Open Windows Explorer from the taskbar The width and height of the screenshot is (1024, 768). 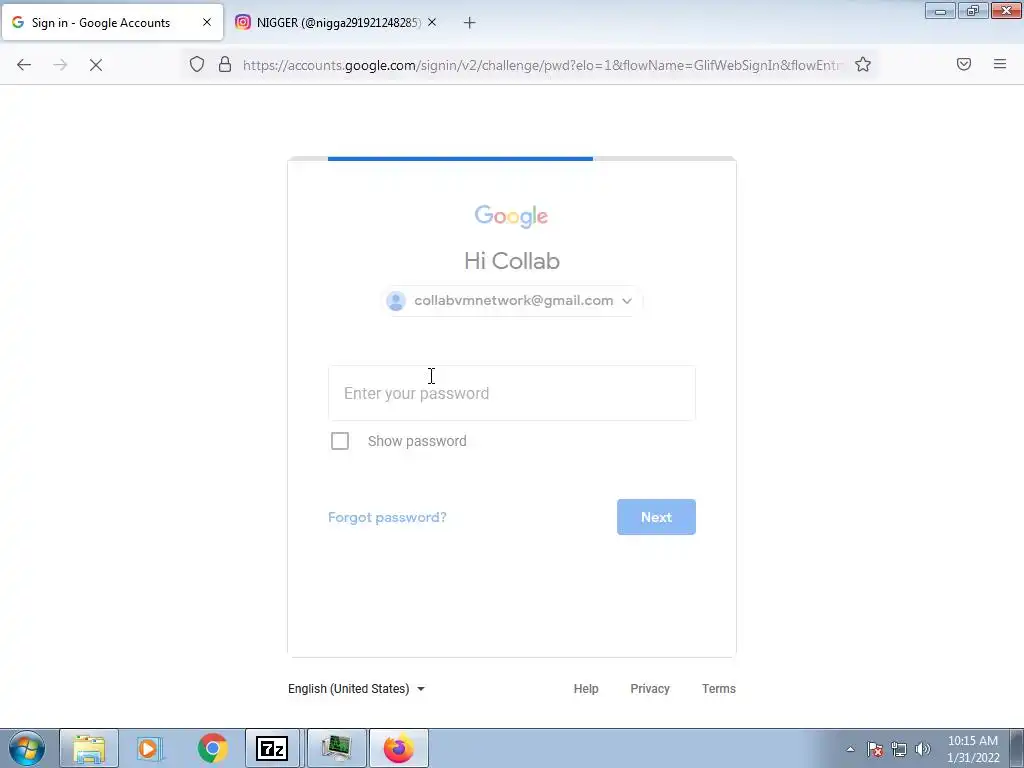pos(89,748)
